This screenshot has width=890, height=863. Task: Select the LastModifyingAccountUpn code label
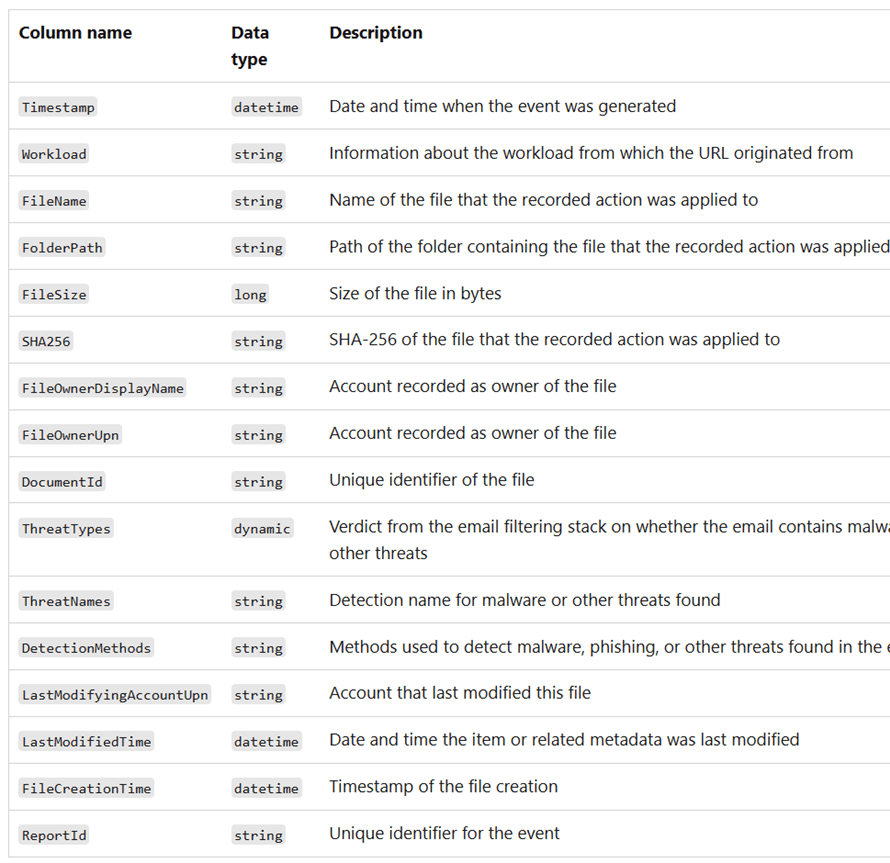coord(115,695)
